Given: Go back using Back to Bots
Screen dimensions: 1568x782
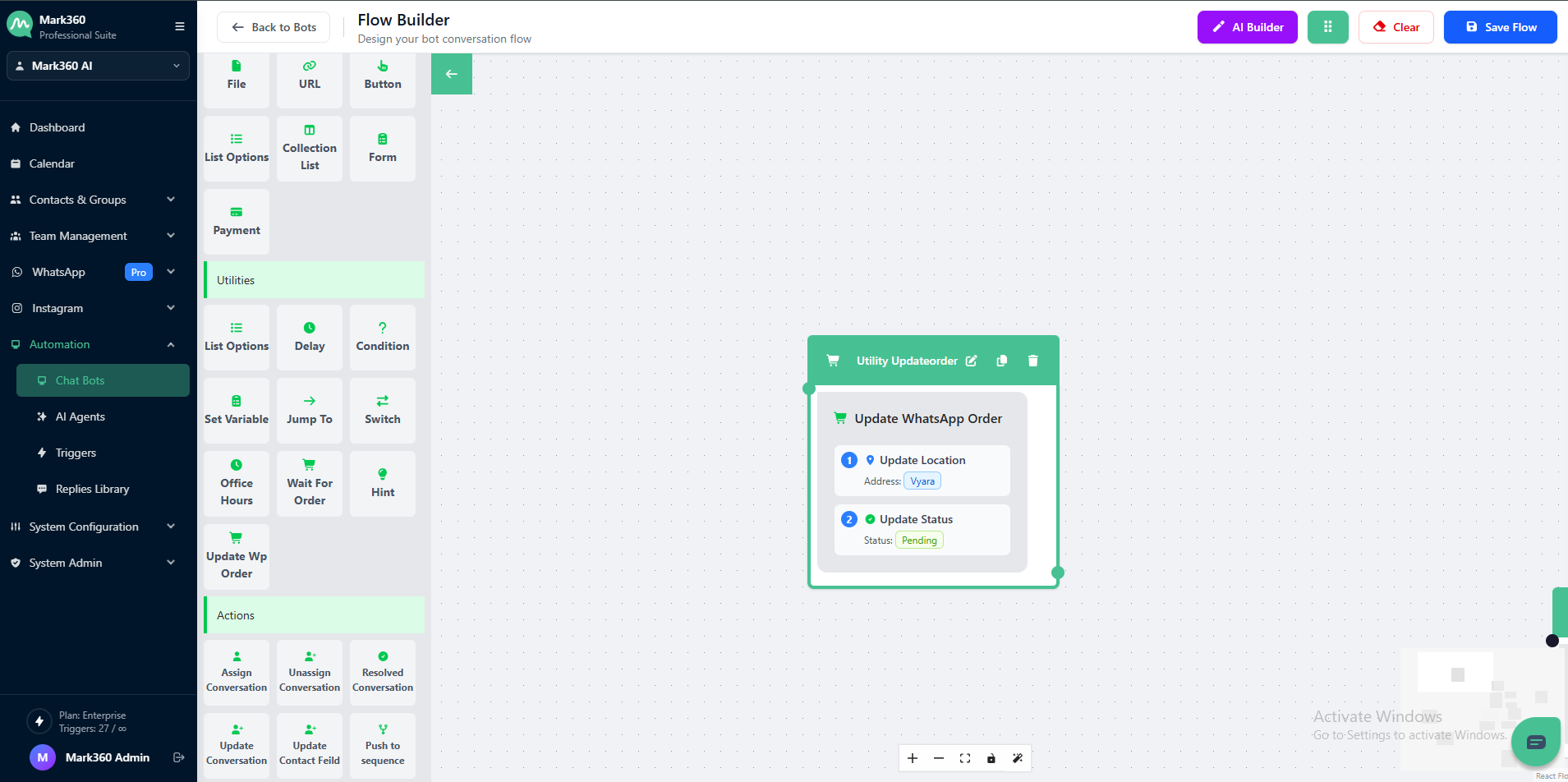Looking at the screenshot, I should point(274,27).
